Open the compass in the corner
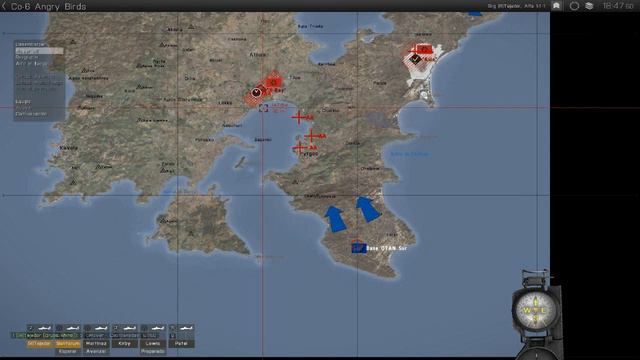This screenshot has height=360, width=640. [x=535, y=312]
